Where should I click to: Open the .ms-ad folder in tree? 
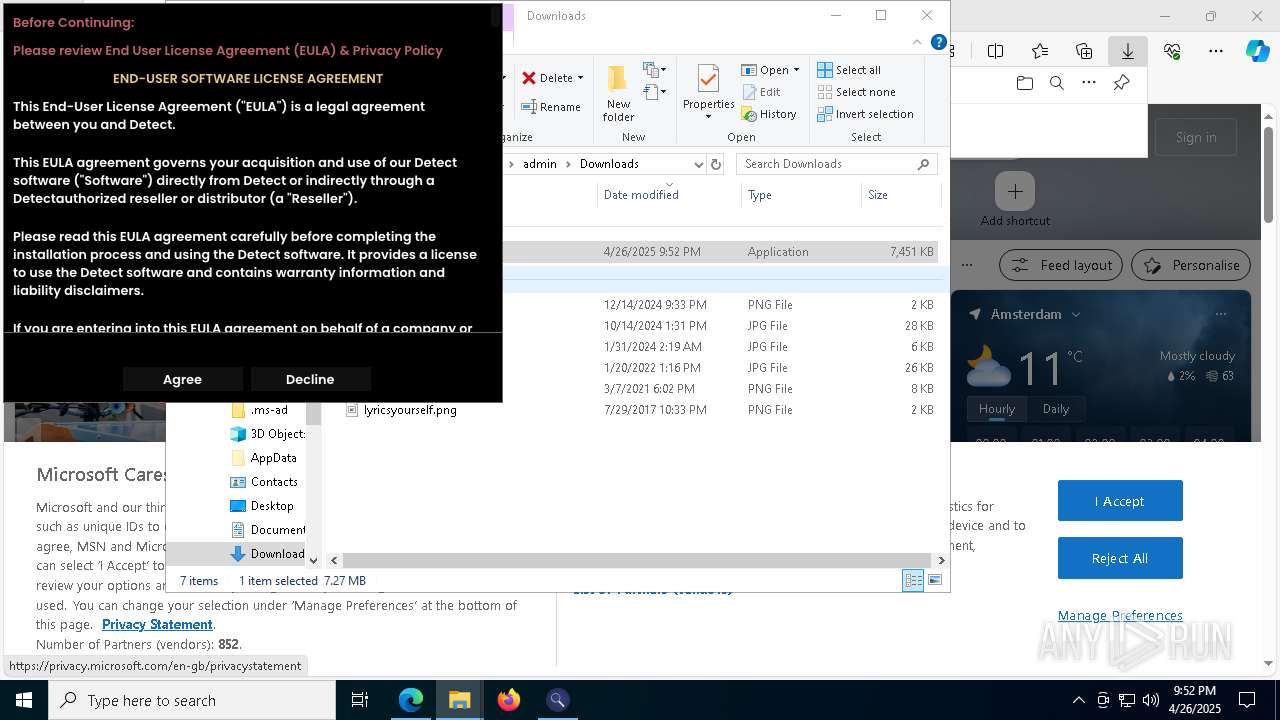click(x=268, y=410)
